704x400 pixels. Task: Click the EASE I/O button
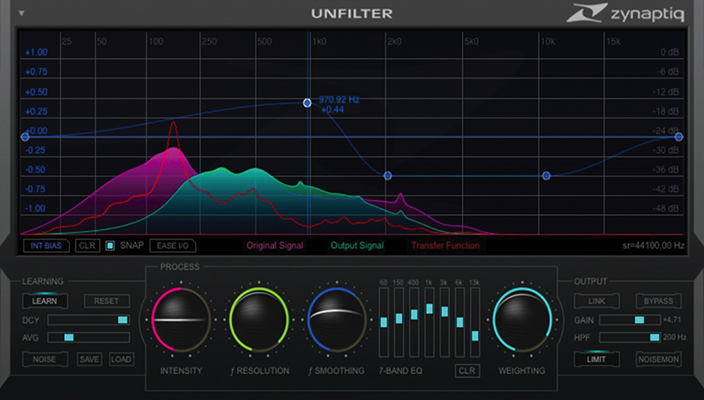pyautogui.click(x=173, y=245)
